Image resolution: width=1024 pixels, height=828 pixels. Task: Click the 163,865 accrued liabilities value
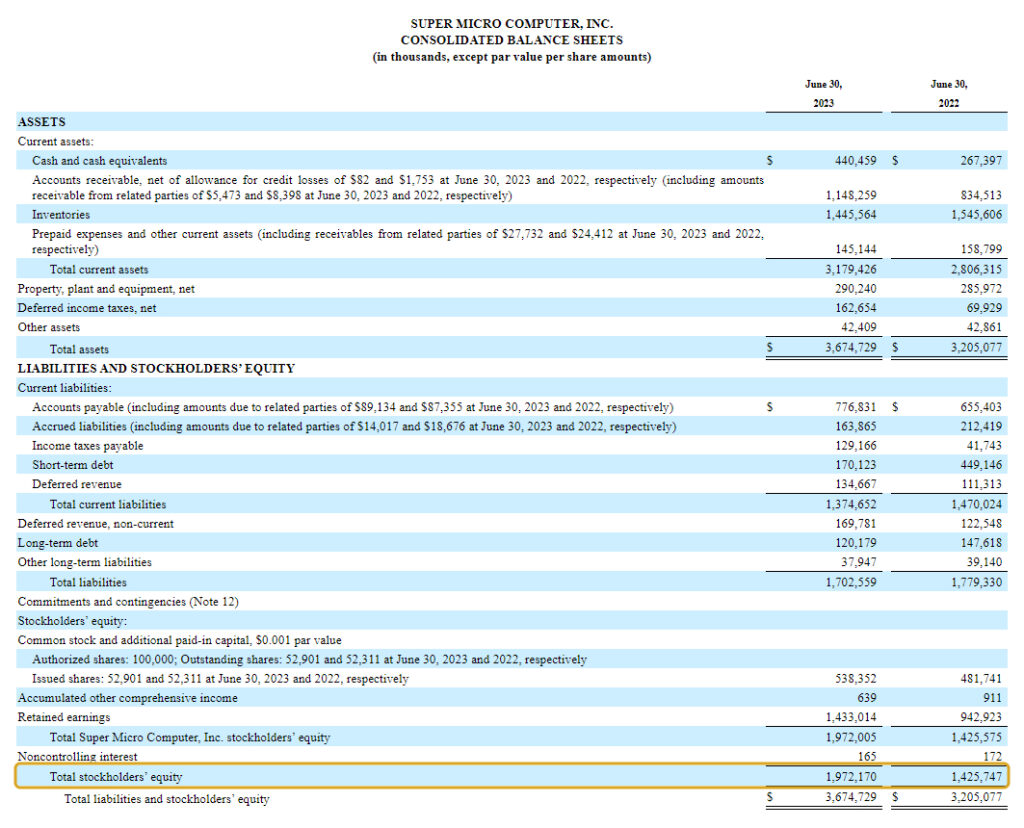click(856, 426)
